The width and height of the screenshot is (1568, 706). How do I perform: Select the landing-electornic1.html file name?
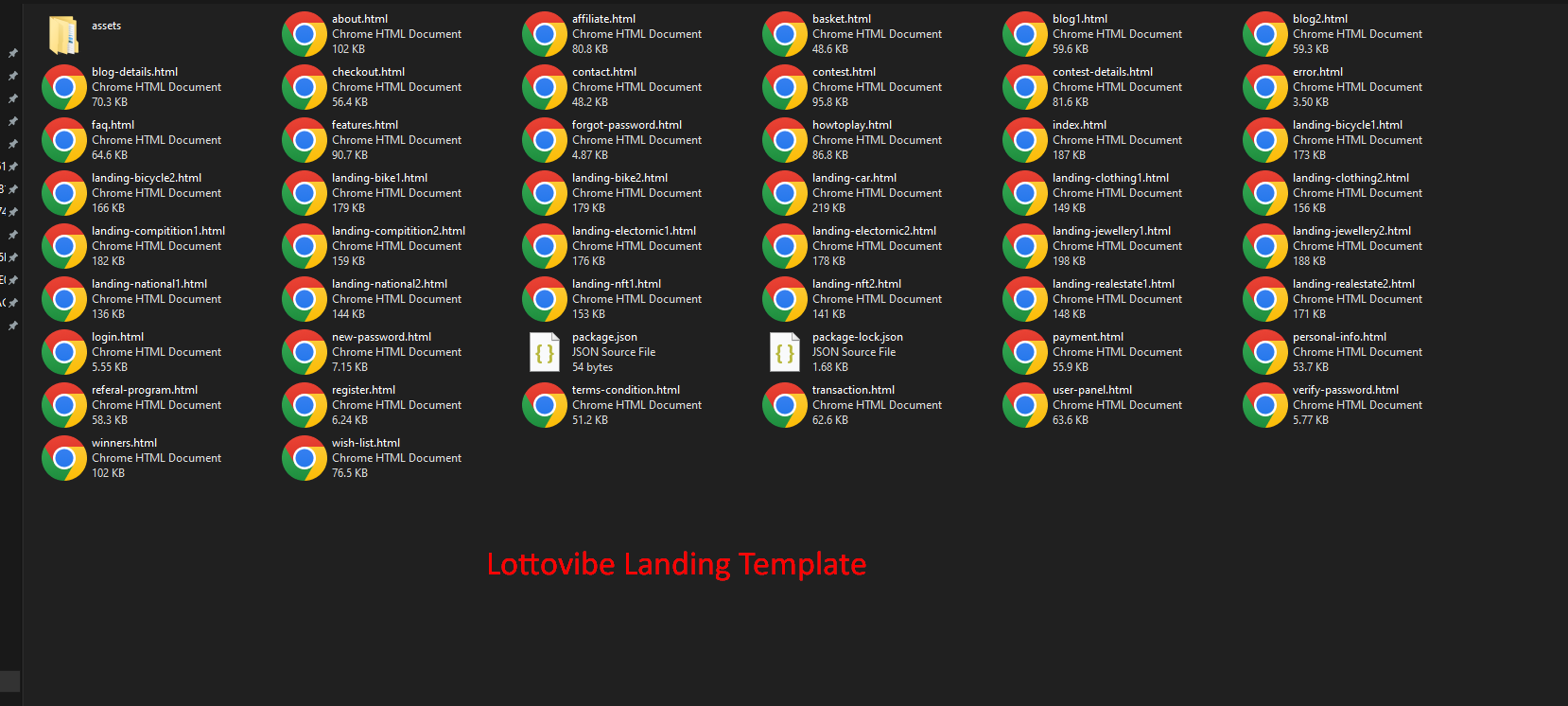click(634, 231)
